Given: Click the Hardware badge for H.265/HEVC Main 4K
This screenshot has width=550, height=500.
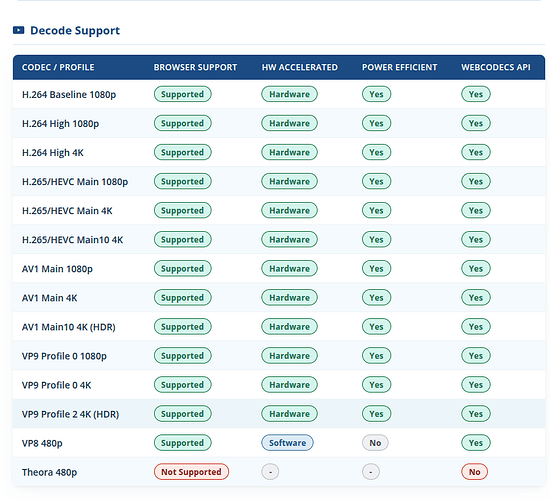Looking at the screenshot, I should pyautogui.click(x=289, y=211).
